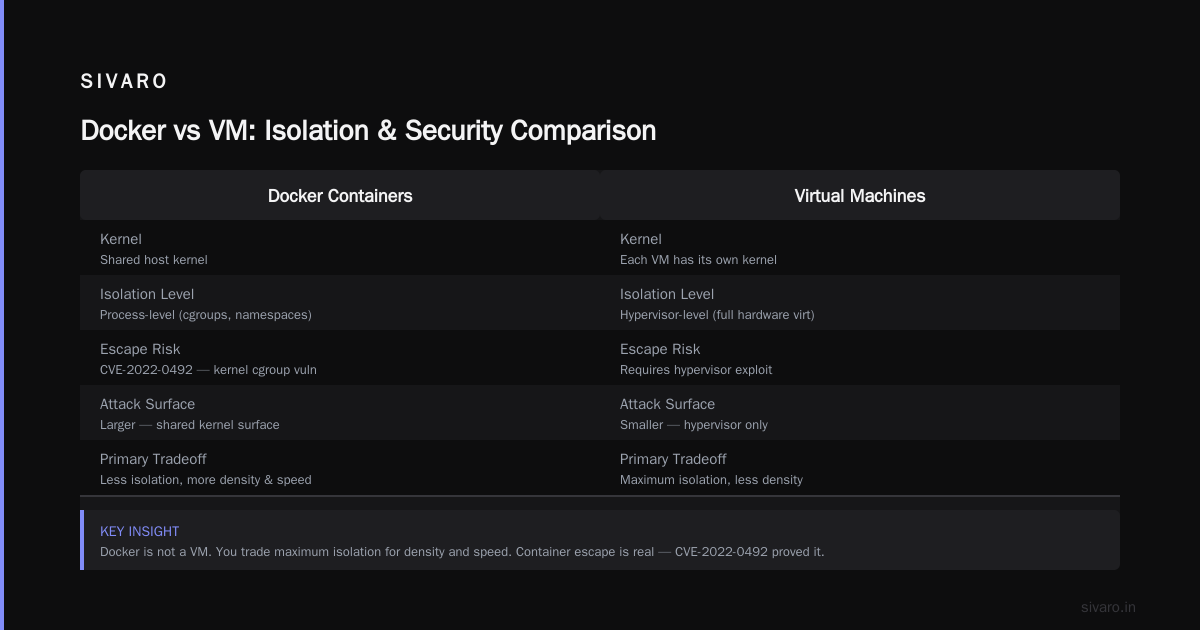Click the "Virtual Machines" column header
The height and width of the screenshot is (630, 1200).
[x=860, y=195]
